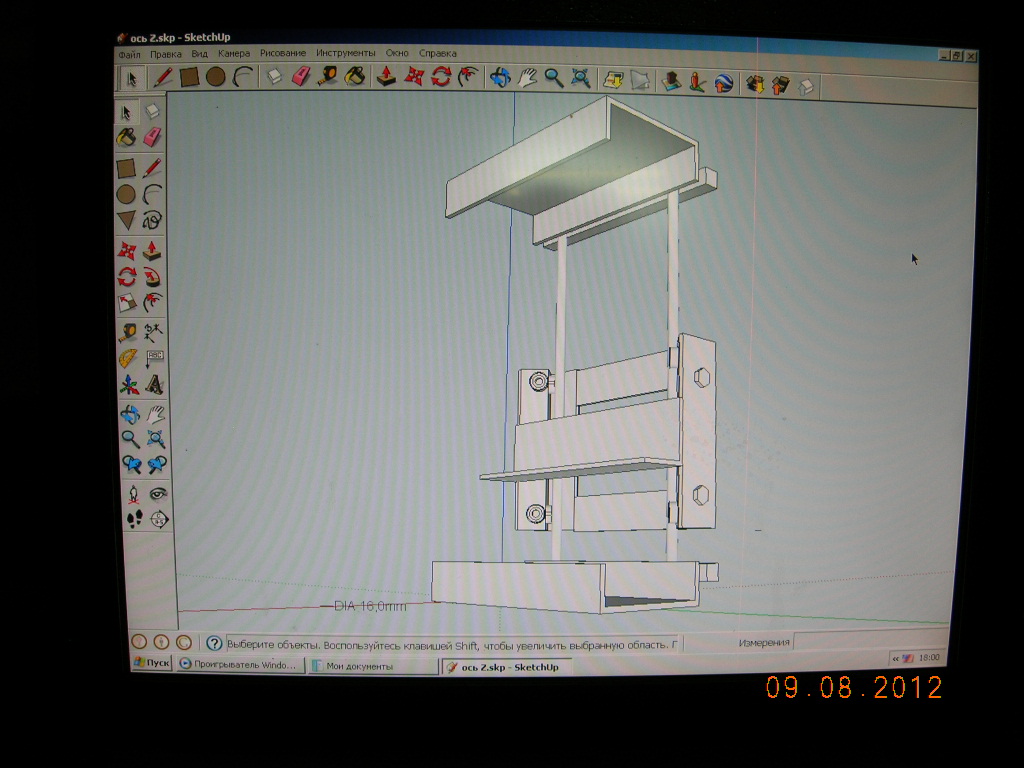Activate the Look Around eye tool

(x=158, y=494)
